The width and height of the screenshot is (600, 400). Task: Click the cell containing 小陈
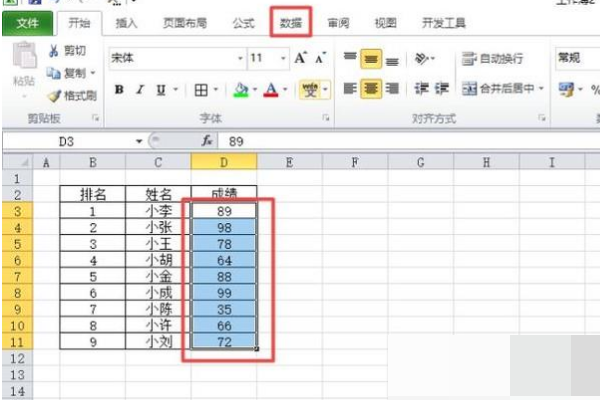click(158, 309)
